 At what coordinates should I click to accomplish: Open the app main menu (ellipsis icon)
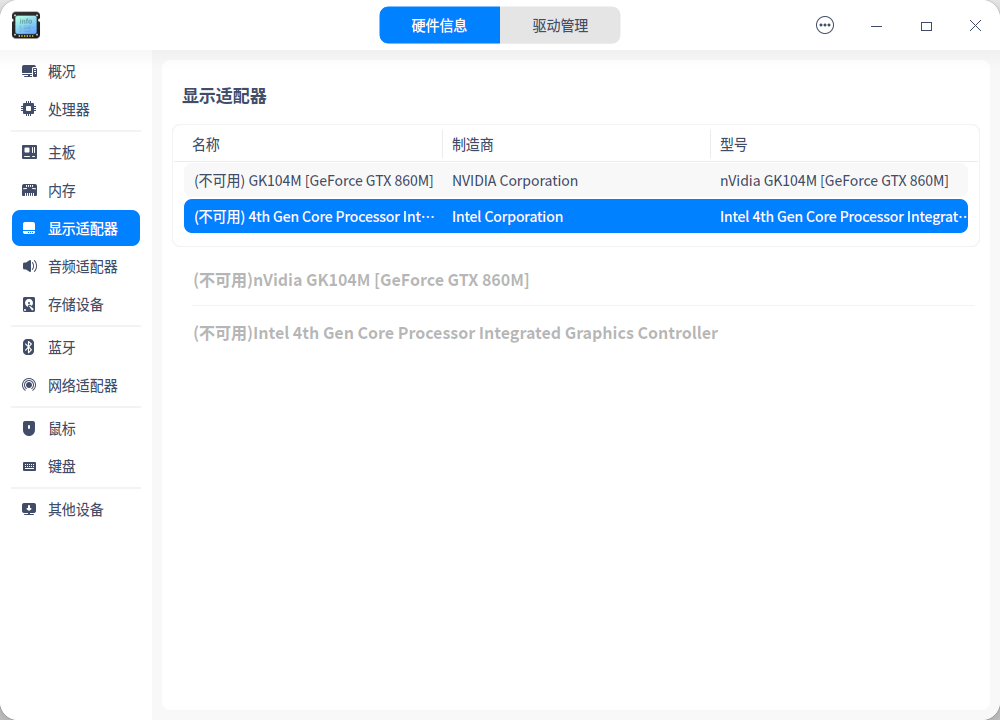825,25
